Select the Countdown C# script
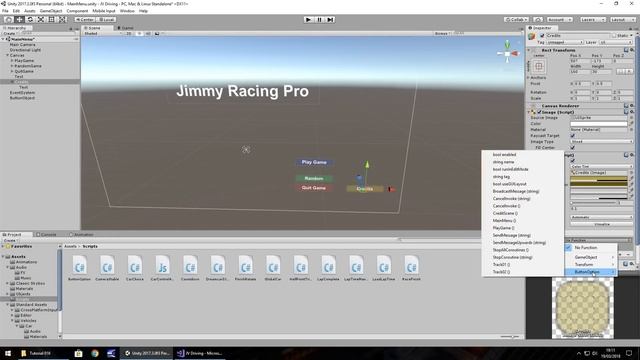 coord(190,267)
